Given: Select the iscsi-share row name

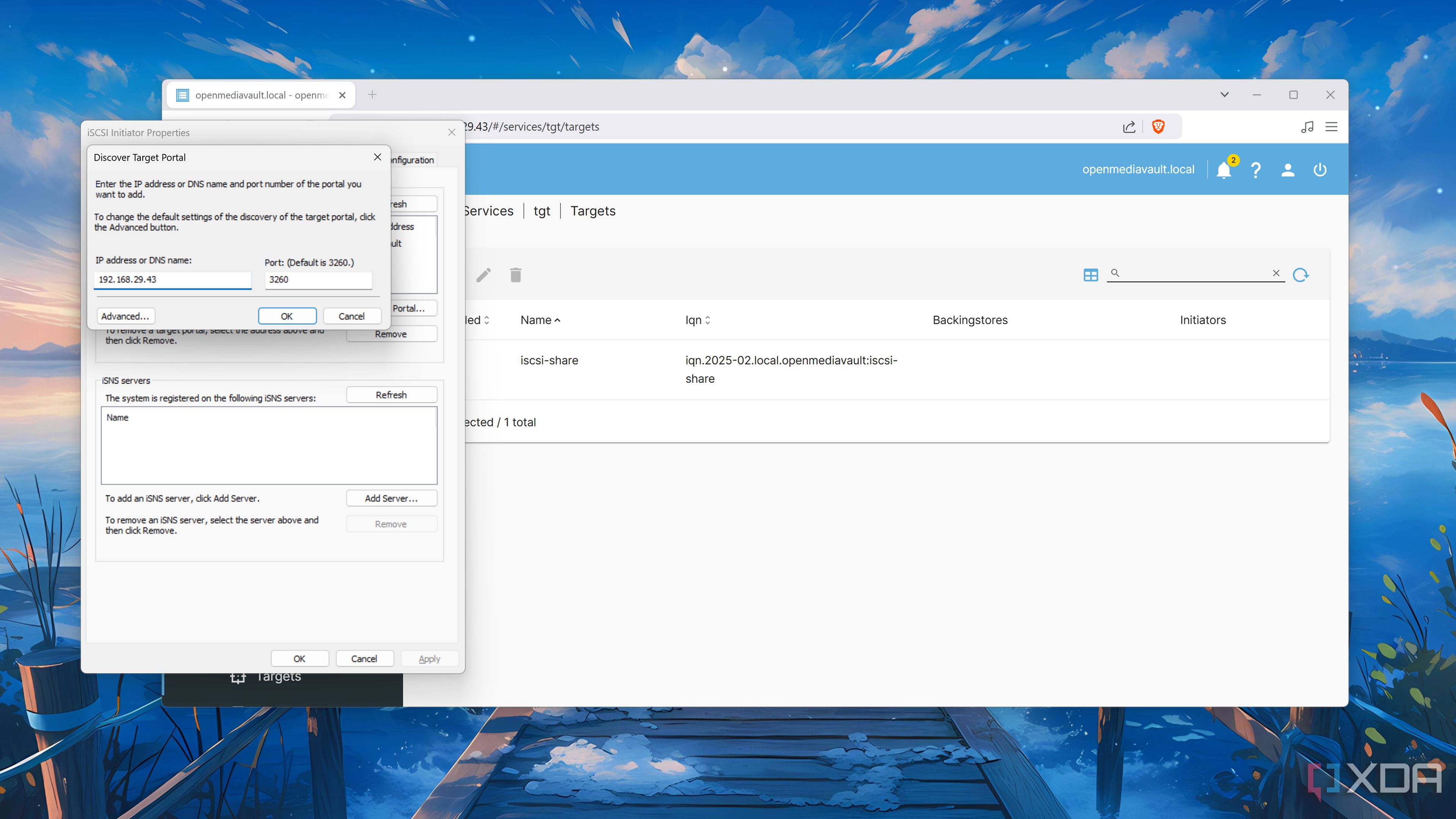Looking at the screenshot, I should (x=549, y=361).
